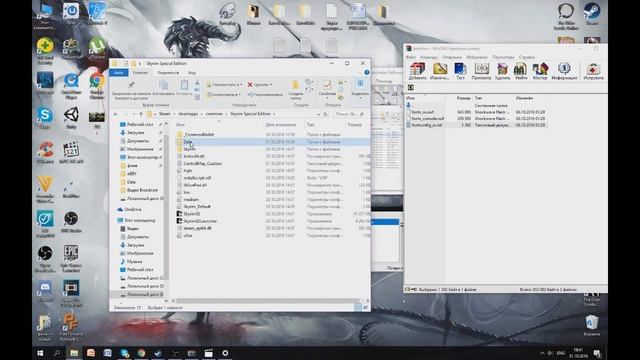Click Explorer ribbon Создать папку icon
The image size is (640, 360).
click(295, 85)
